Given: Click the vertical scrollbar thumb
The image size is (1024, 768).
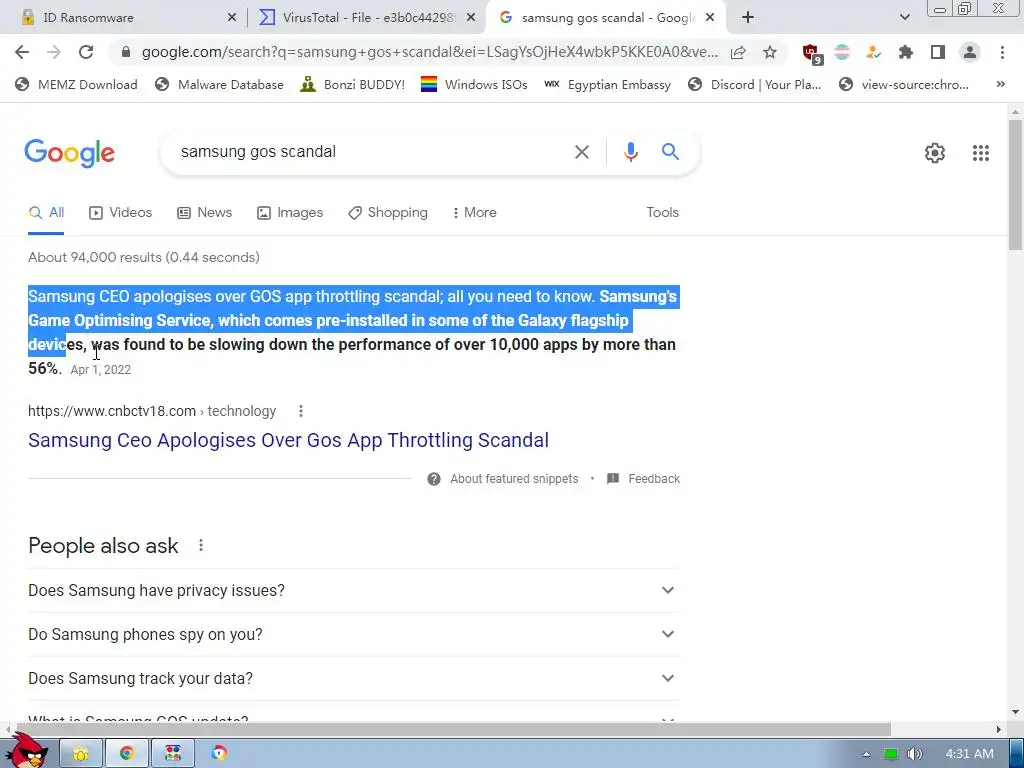Looking at the screenshot, I should 1015,184.
